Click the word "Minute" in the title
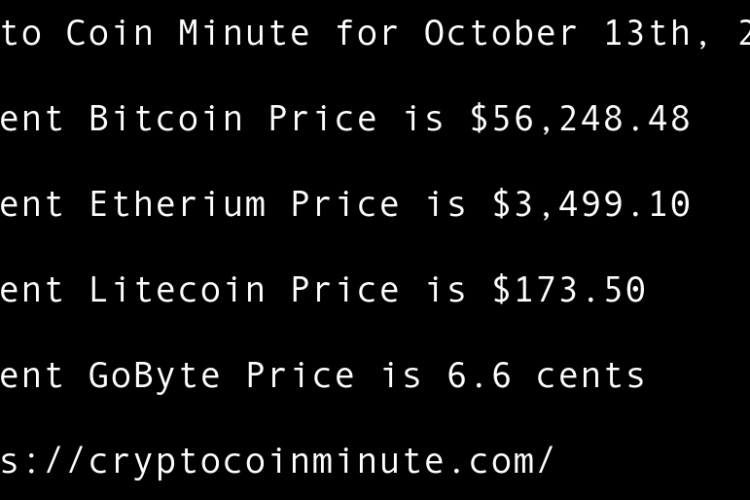The height and width of the screenshot is (500, 750). 244,33
